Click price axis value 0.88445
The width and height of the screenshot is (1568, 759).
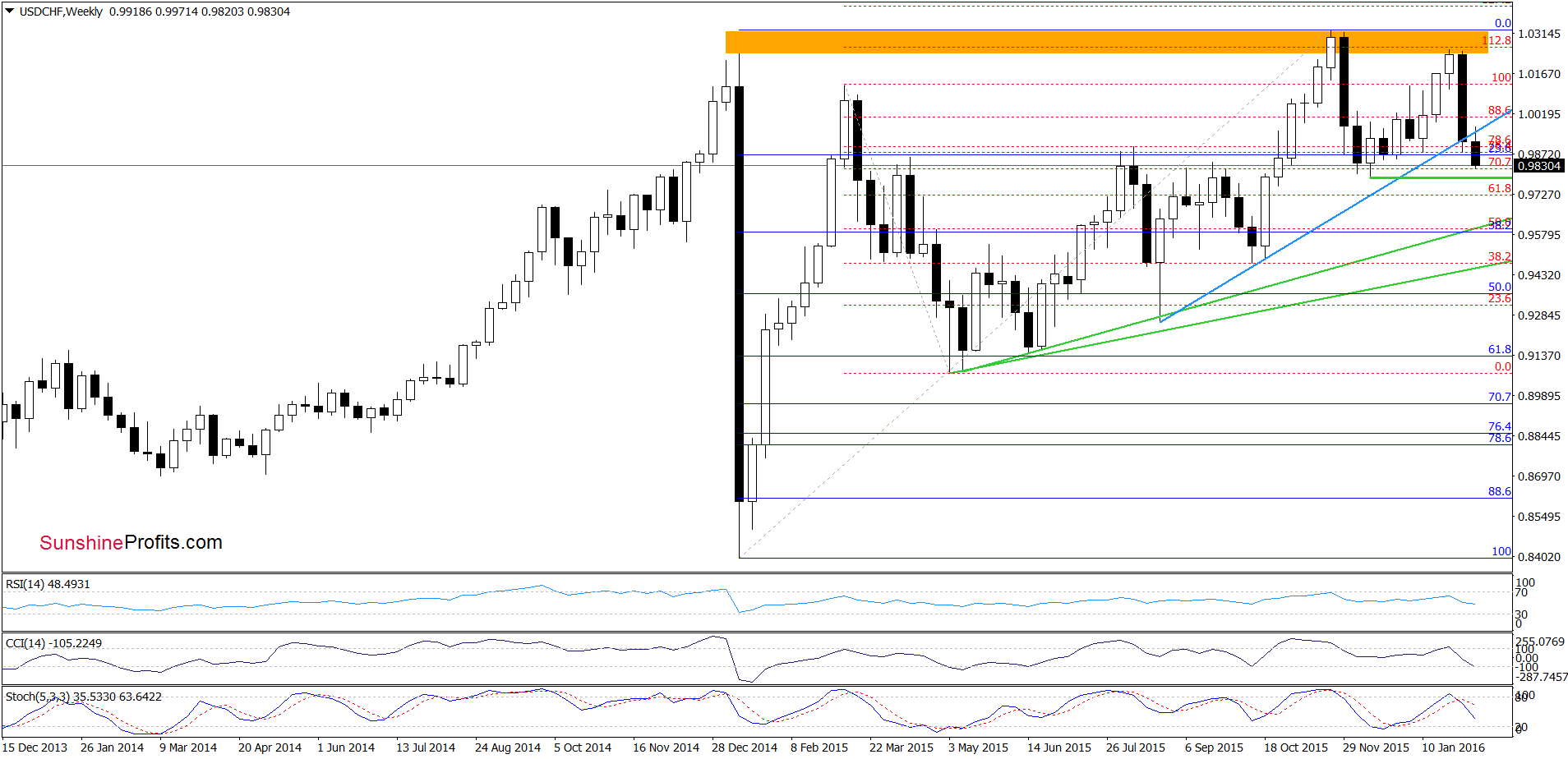click(1539, 436)
